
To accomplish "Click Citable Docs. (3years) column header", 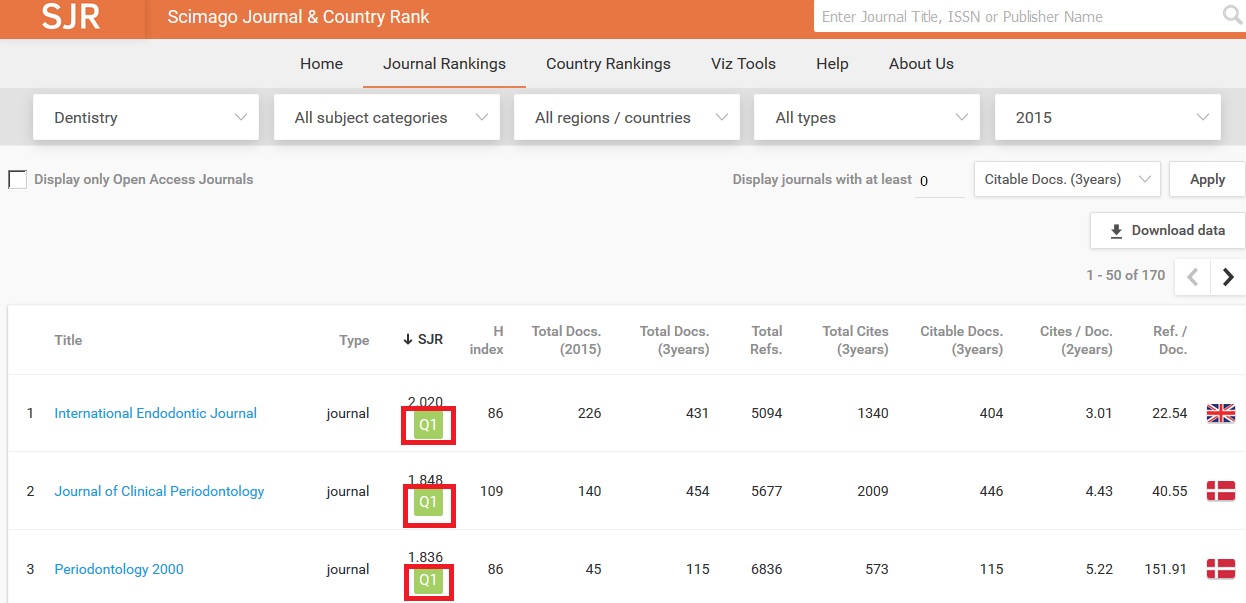I will 961,340.
